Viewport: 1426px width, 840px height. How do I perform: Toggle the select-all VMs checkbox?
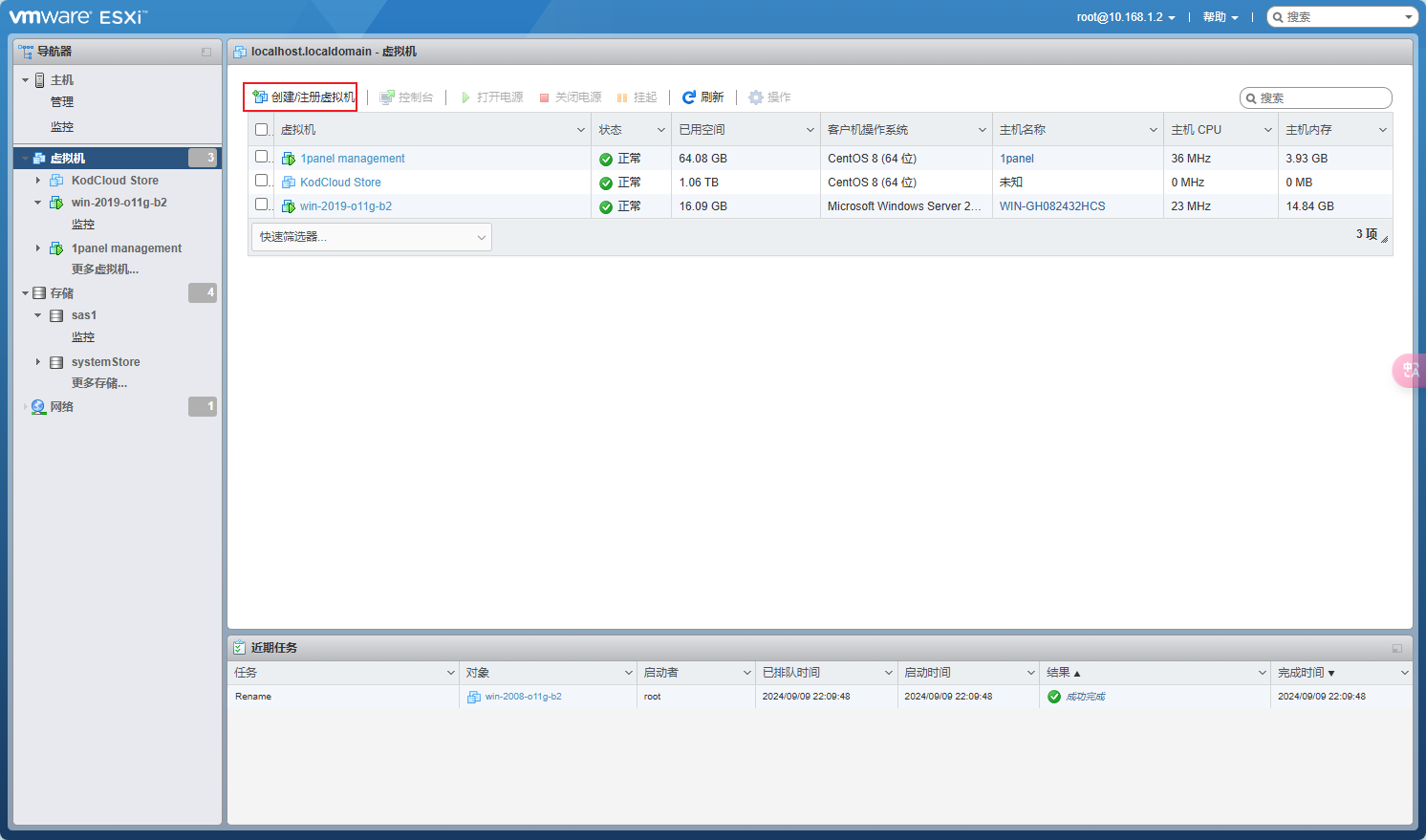262,130
